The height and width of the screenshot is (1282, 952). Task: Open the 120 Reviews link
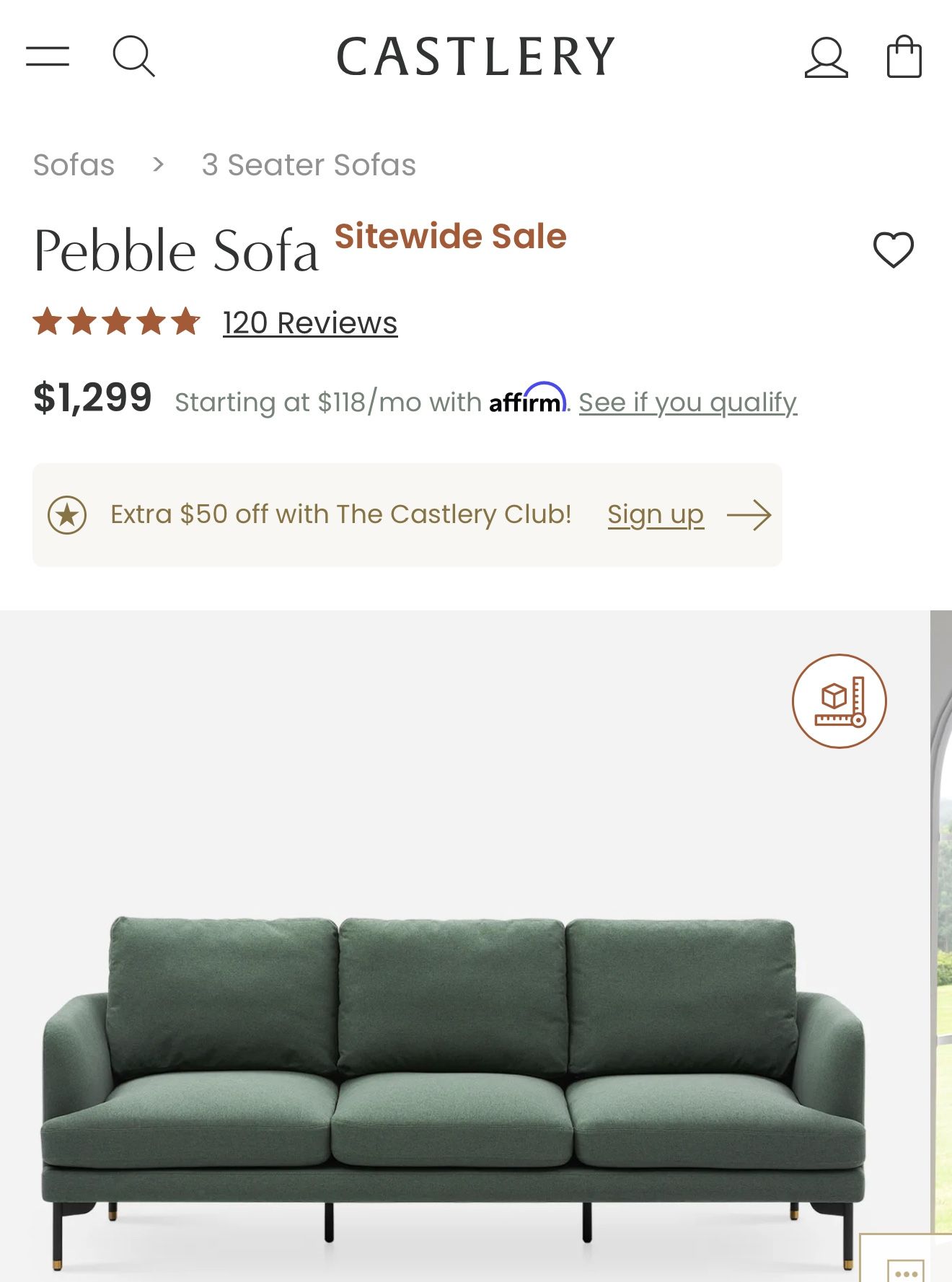click(310, 323)
